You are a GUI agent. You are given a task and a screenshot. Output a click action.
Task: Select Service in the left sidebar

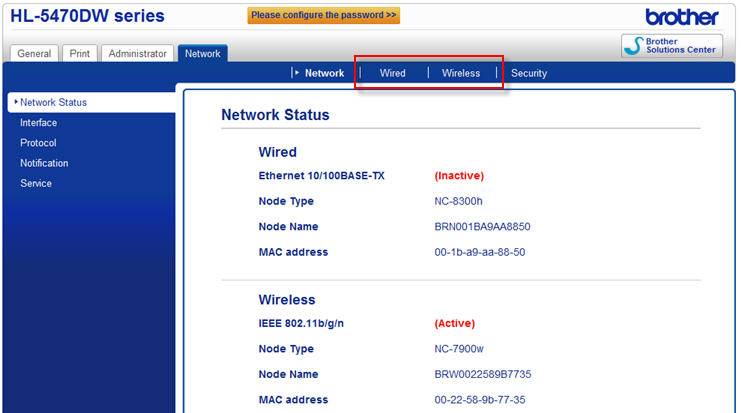(36, 184)
